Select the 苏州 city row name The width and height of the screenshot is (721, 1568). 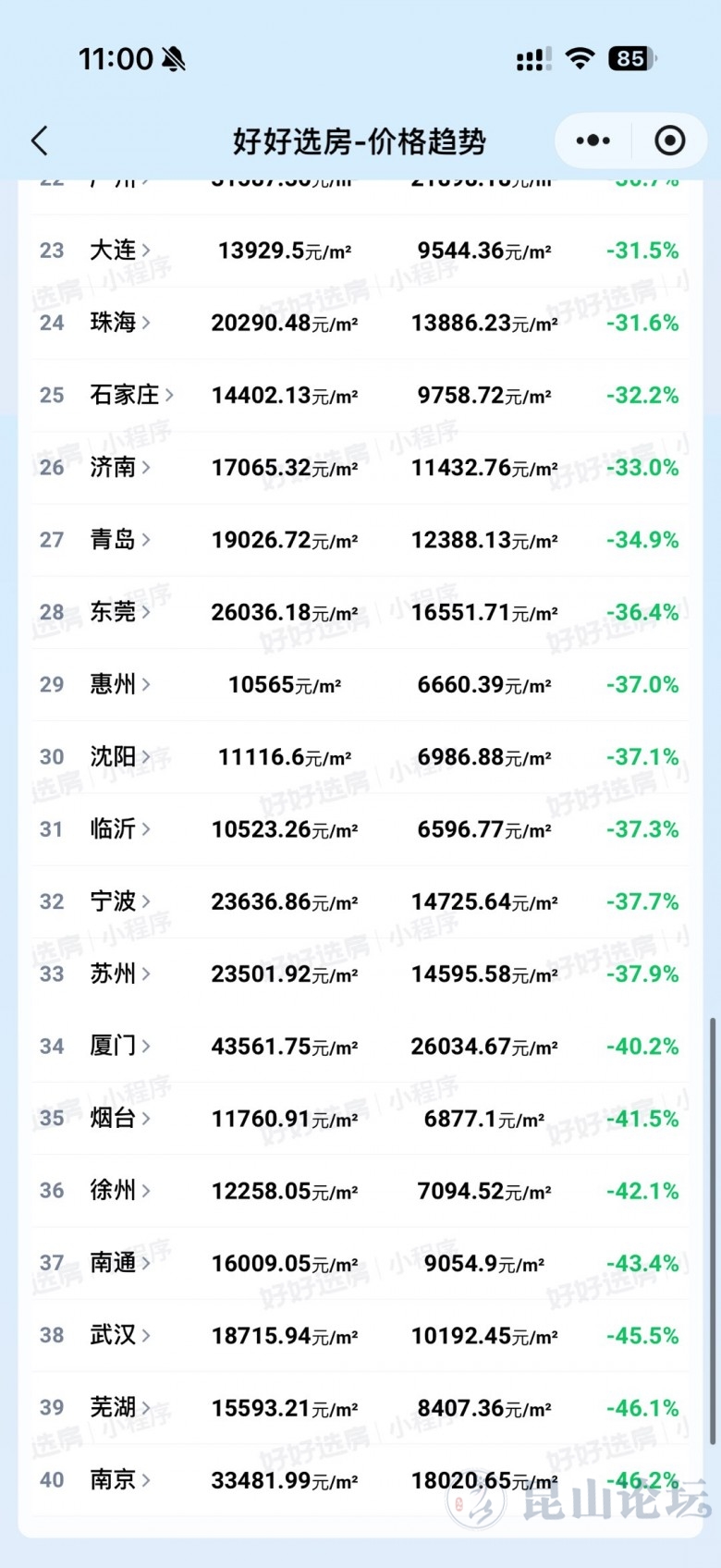[x=113, y=974]
